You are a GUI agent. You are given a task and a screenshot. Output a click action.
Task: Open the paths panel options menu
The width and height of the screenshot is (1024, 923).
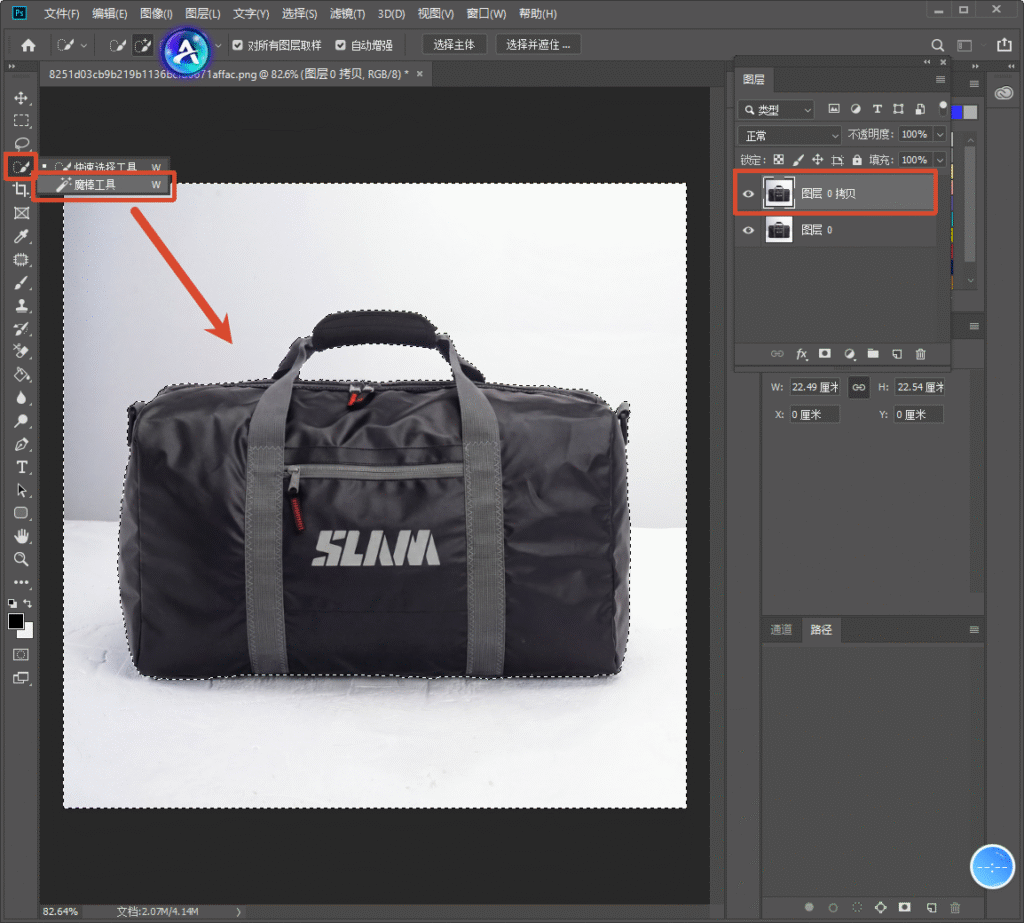(974, 630)
